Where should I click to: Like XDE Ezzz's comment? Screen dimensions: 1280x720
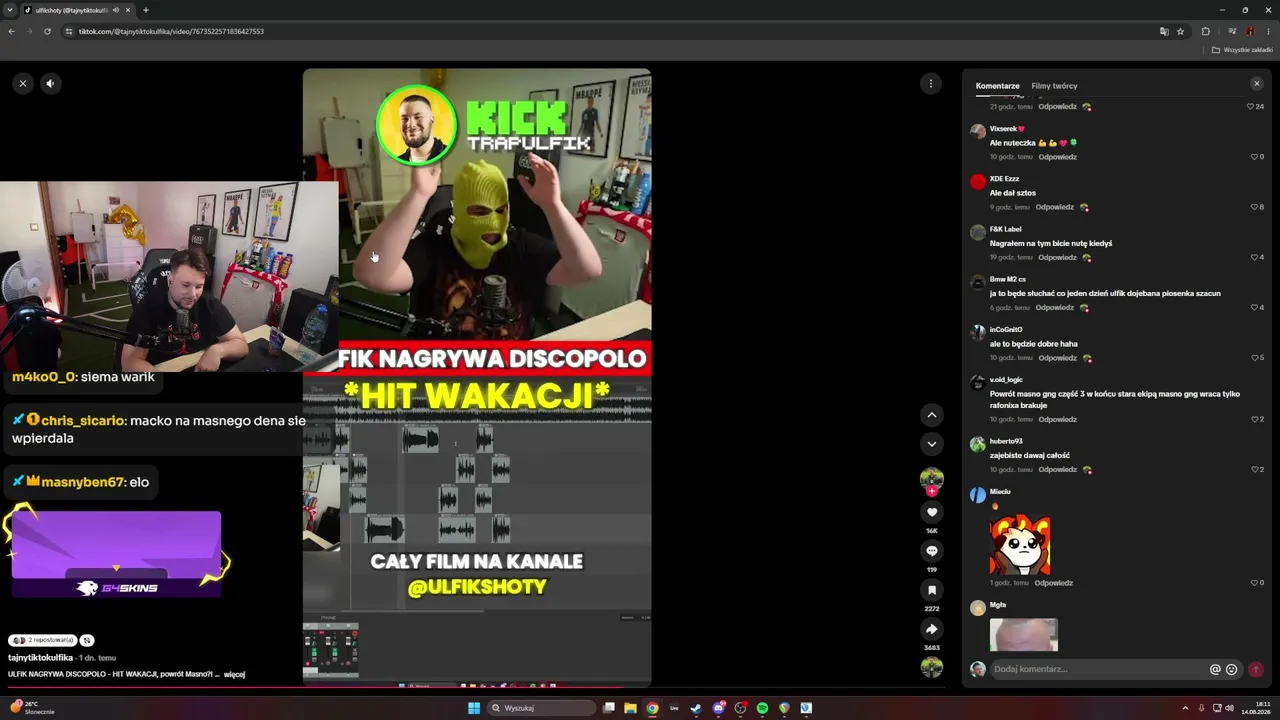click(1254, 207)
